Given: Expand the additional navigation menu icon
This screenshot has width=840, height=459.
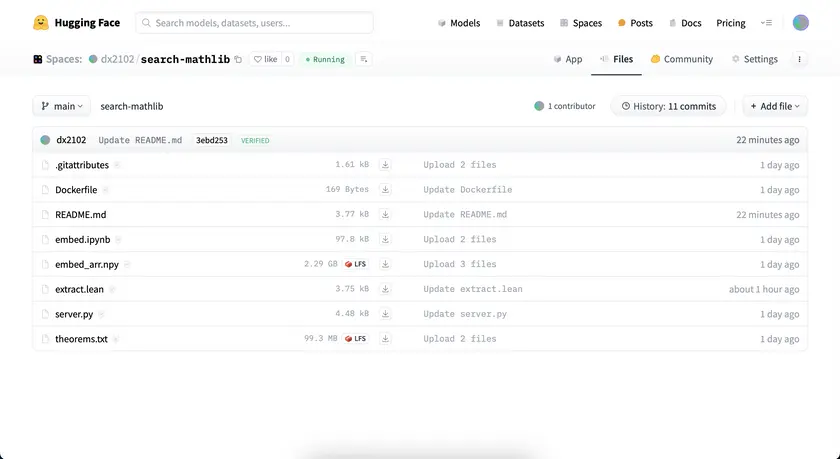Looking at the screenshot, I should [767, 23].
